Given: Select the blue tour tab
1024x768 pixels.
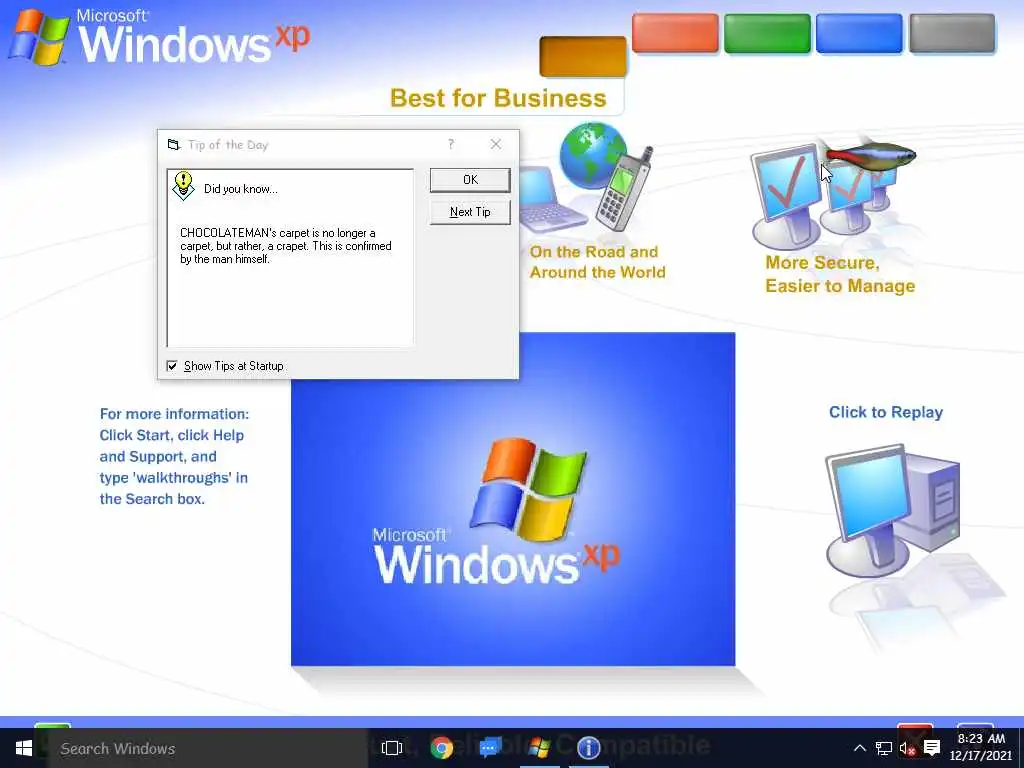Looking at the screenshot, I should pyautogui.click(x=859, y=33).
